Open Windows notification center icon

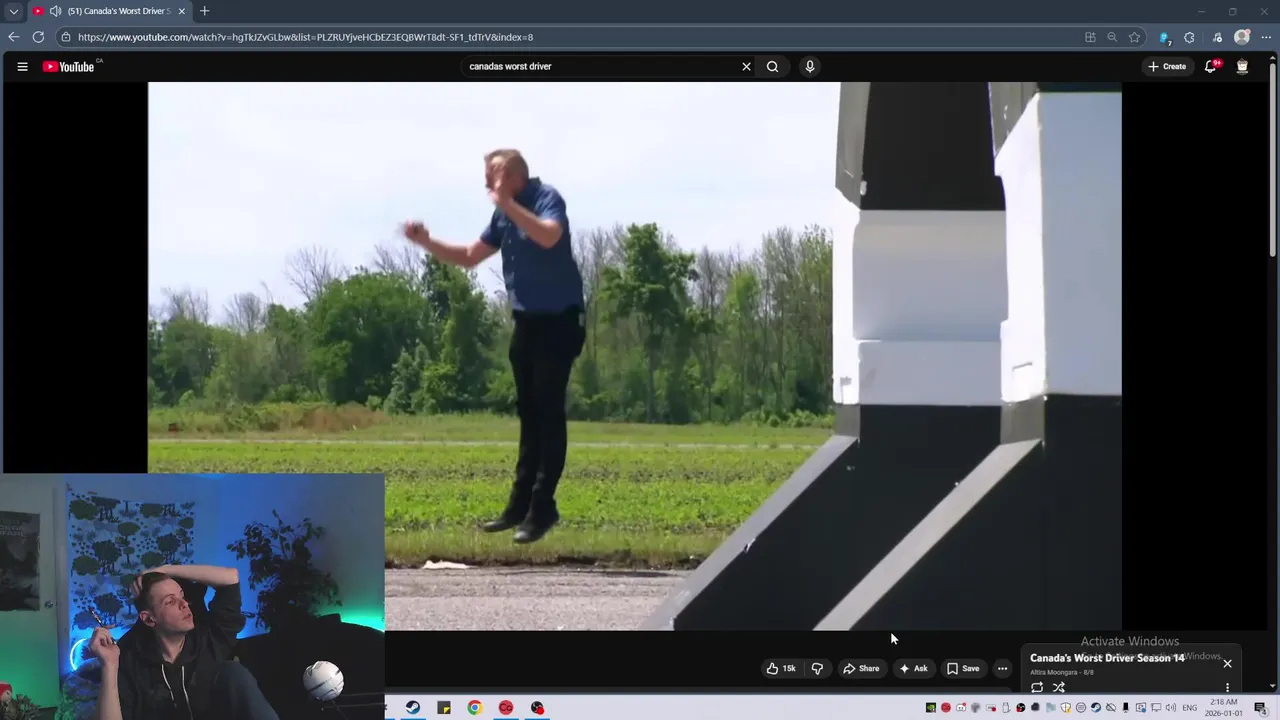[x=1260, y=708]
